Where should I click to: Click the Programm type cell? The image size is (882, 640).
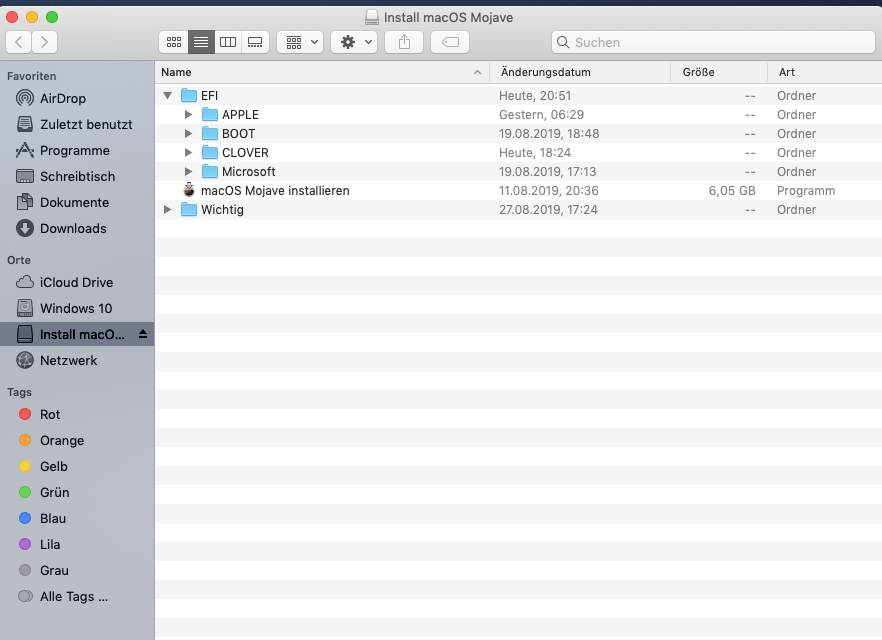coord(806,191)
